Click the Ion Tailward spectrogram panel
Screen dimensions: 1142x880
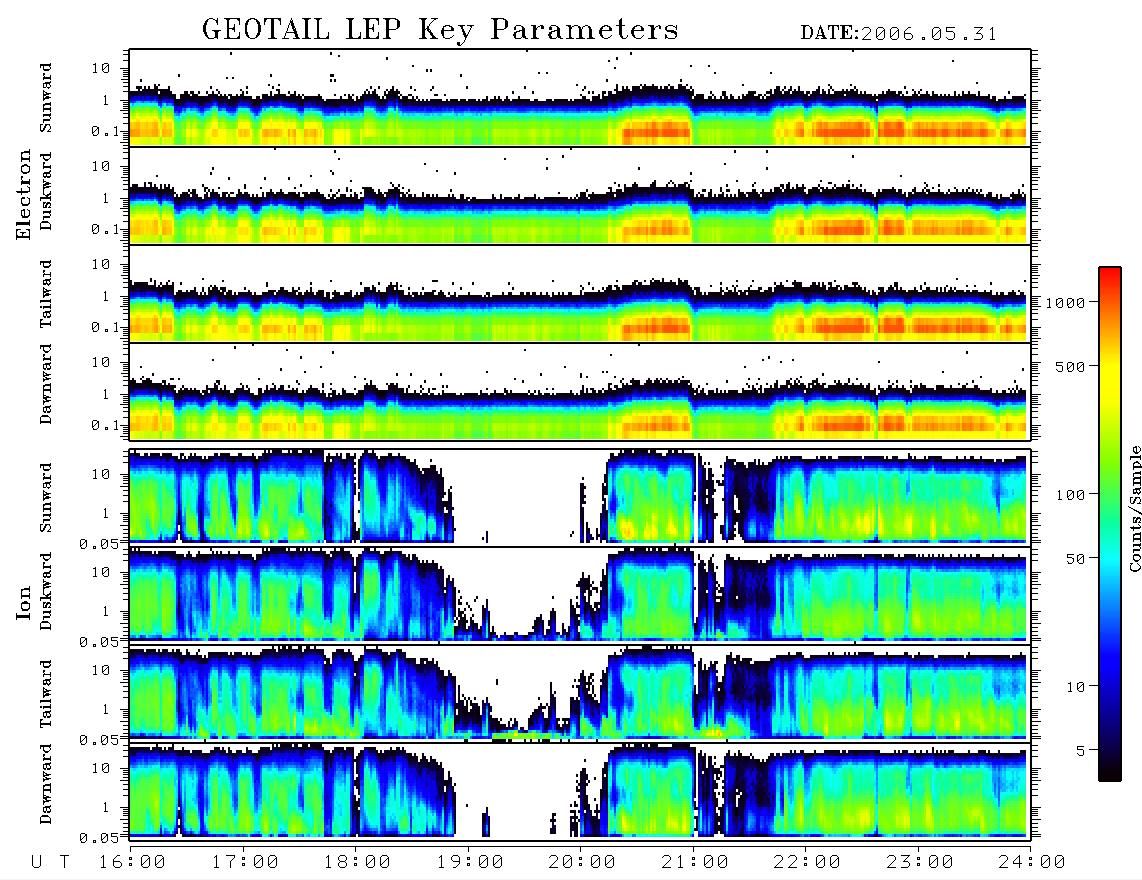point(580,694)
